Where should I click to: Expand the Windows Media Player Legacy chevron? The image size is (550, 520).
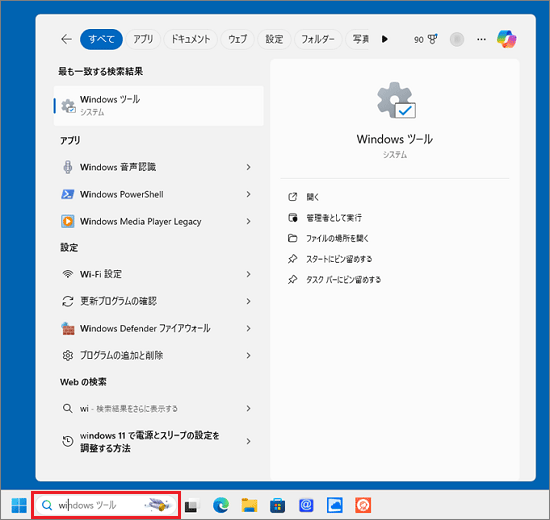tap(248, 221)
